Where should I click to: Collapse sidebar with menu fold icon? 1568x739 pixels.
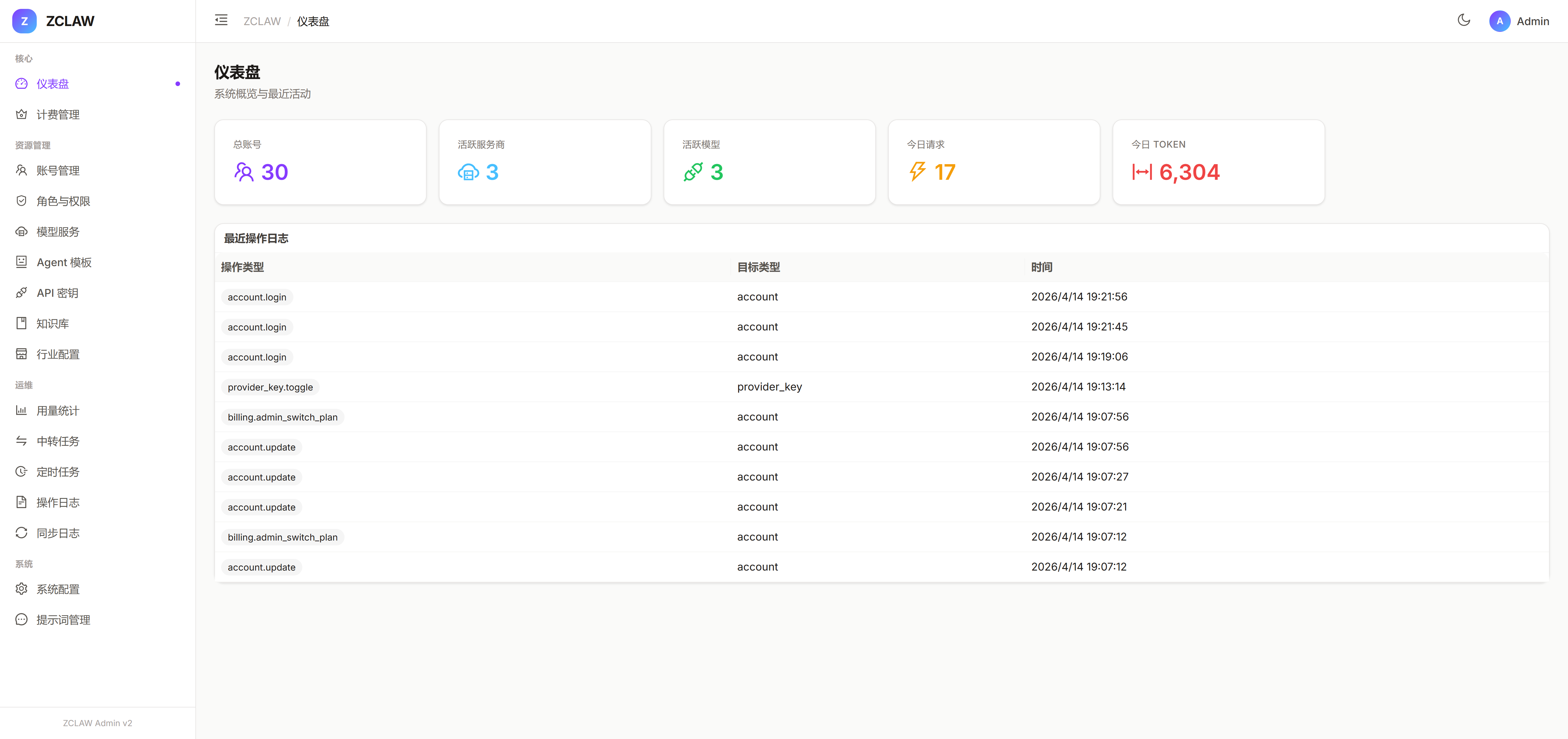pyautogui.click(x=221, y=21)
